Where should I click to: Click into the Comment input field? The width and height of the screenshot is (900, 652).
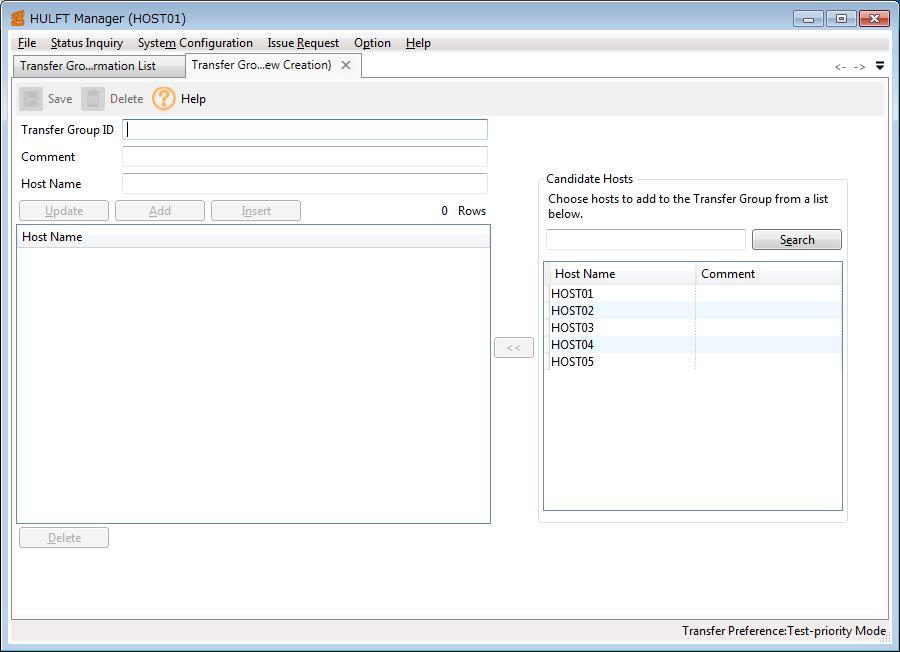pyautogui.click(x=305, y=157)
